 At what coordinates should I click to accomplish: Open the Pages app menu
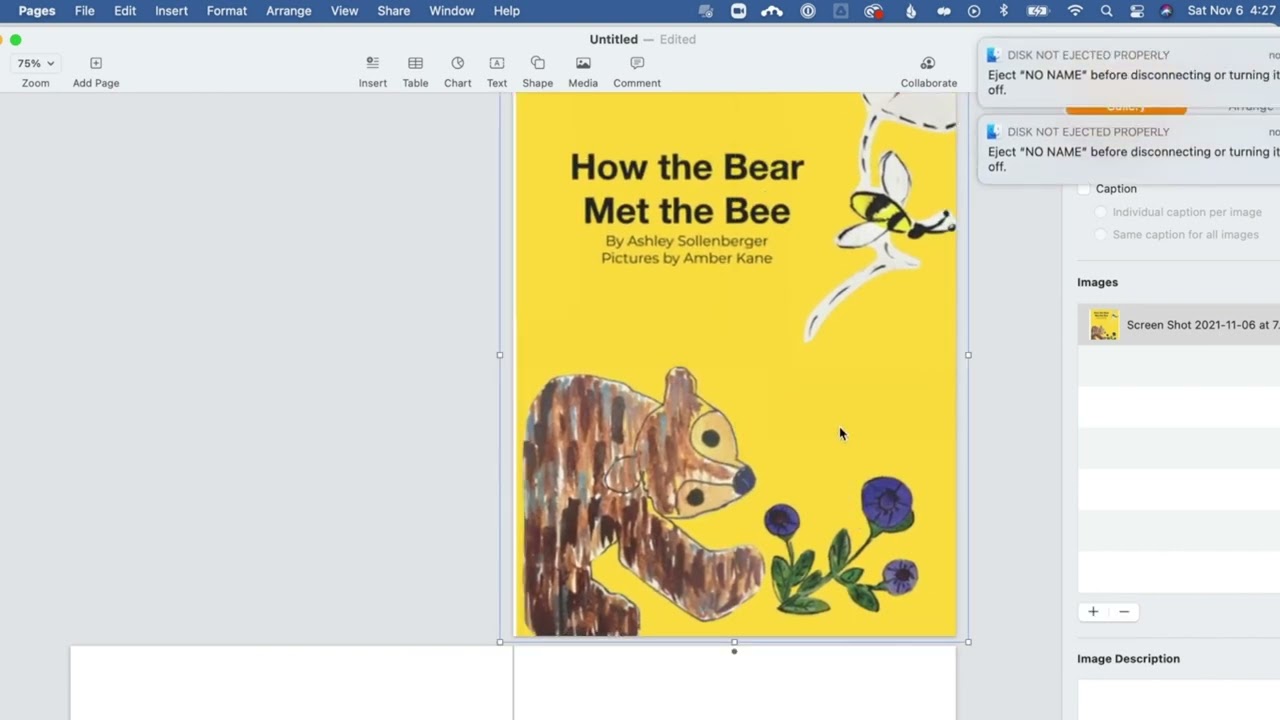click(37, 11)
